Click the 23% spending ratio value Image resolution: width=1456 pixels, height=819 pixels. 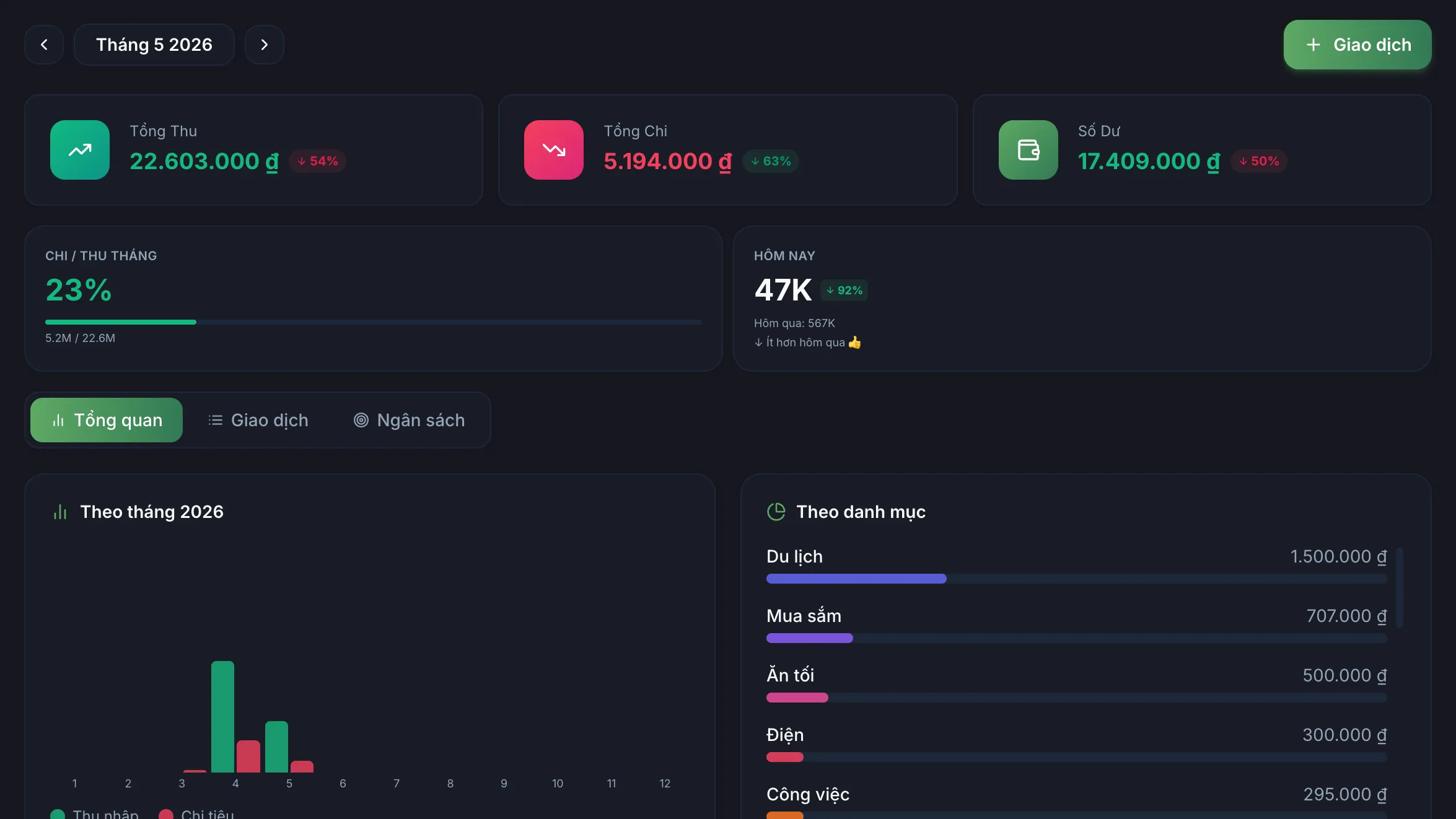(x=79, y=290)
